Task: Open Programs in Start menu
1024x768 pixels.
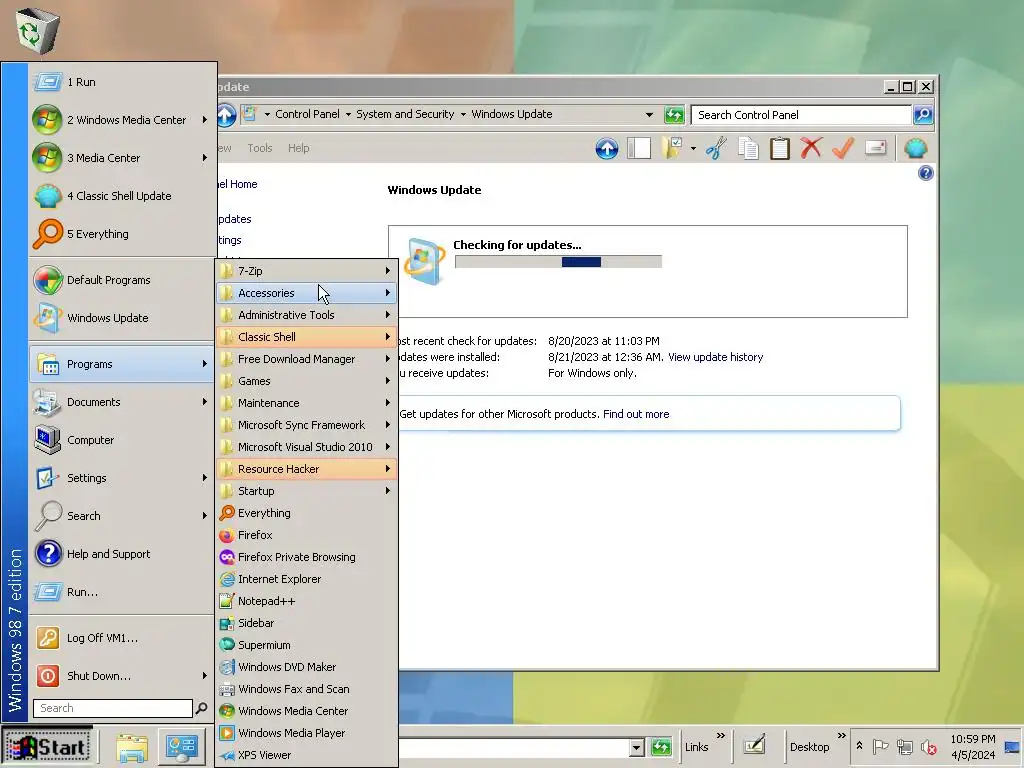Action: (x=121, y=364)
